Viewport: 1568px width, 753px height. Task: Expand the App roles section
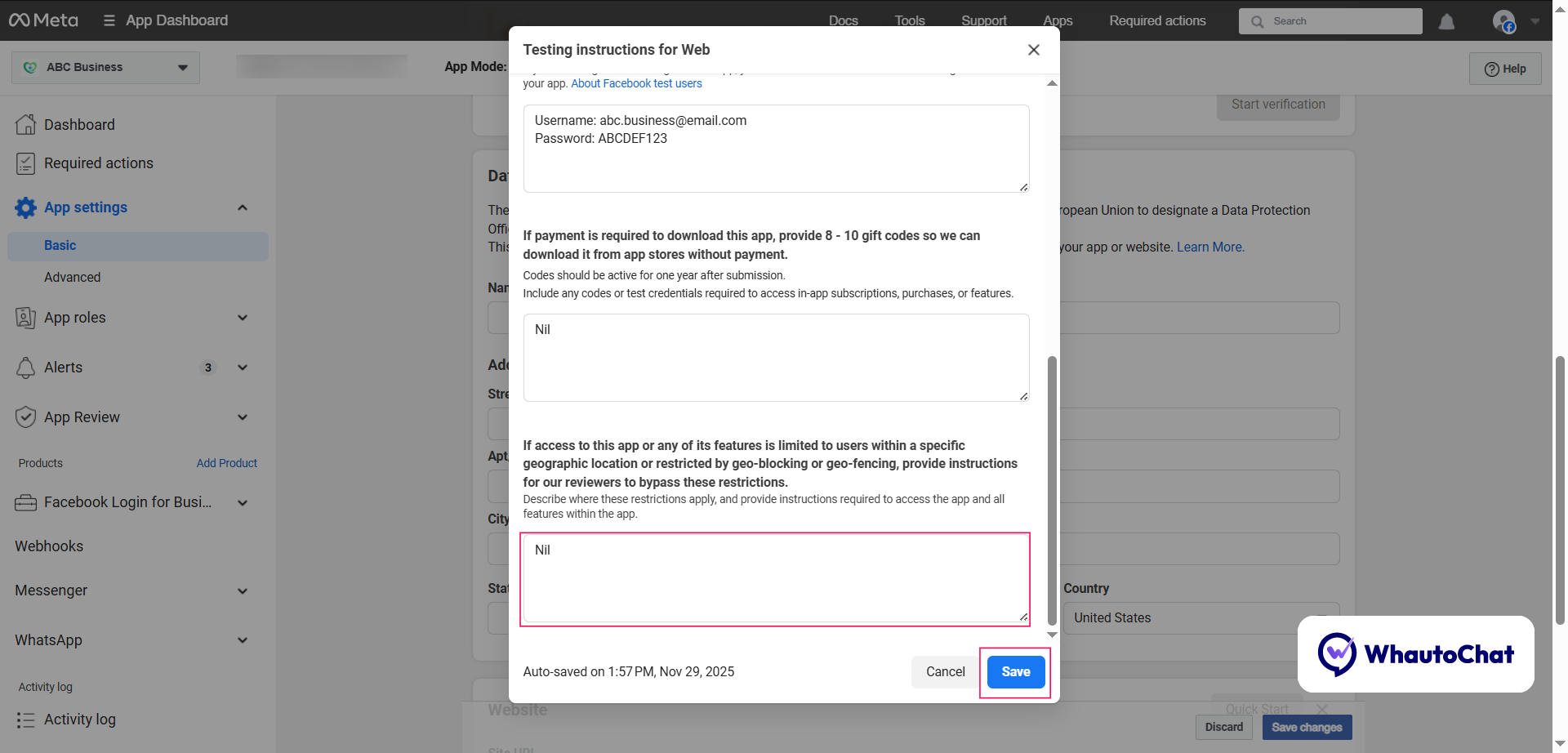pyautogui.click(x=243, y=318)
